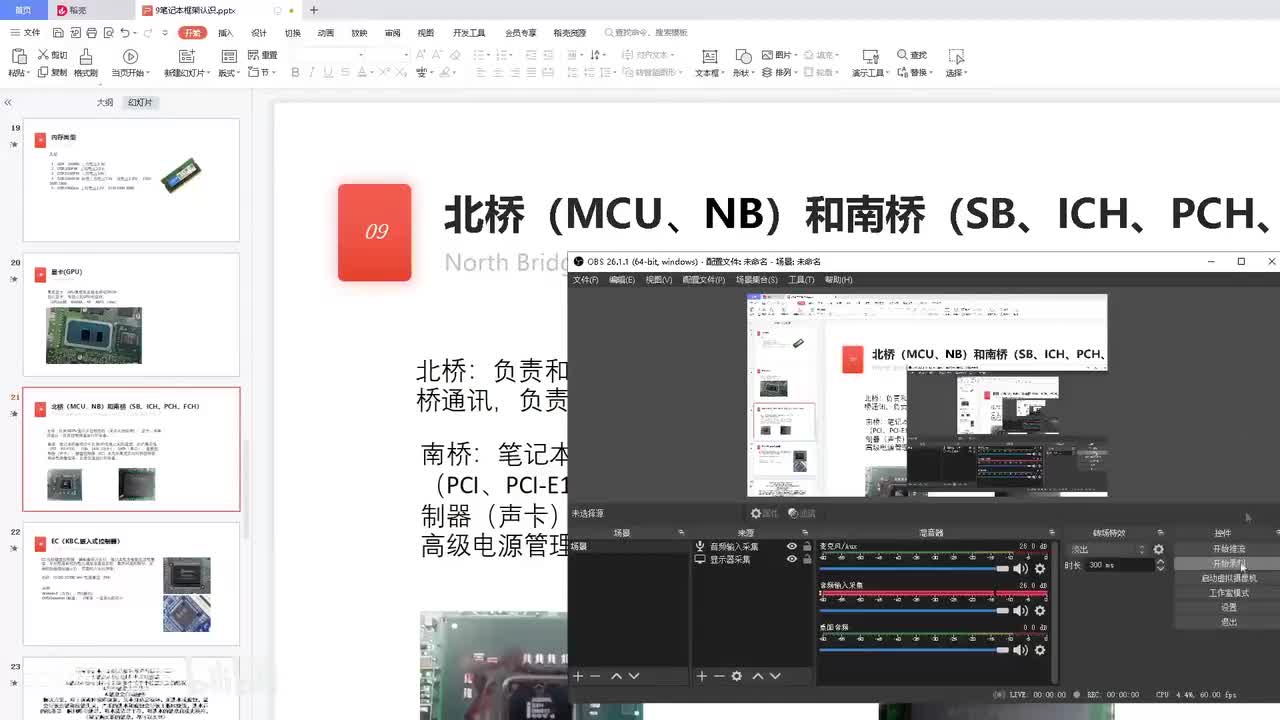Toggle lock for 音频输入采集 source
This screenshot has width=1280, height=720.
807,547
